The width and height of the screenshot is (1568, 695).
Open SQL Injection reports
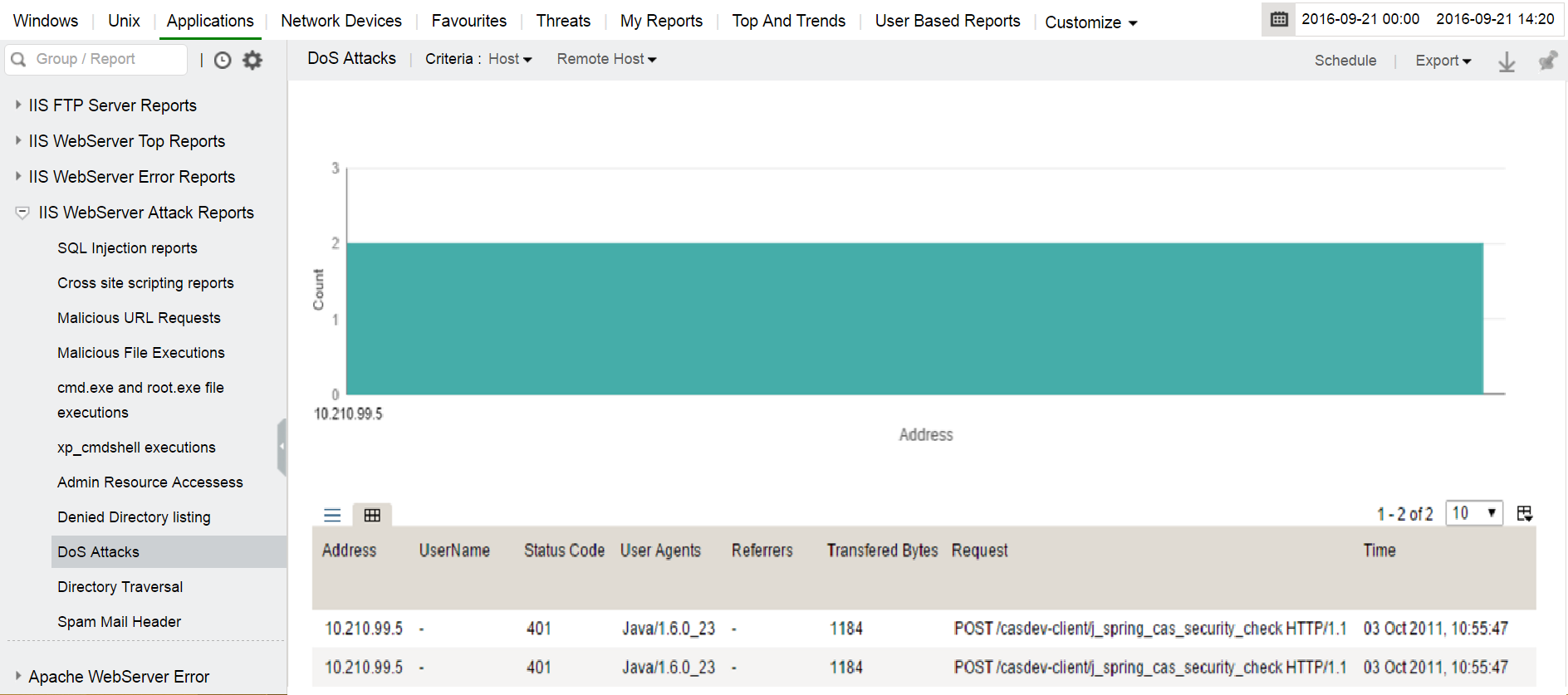127,248
